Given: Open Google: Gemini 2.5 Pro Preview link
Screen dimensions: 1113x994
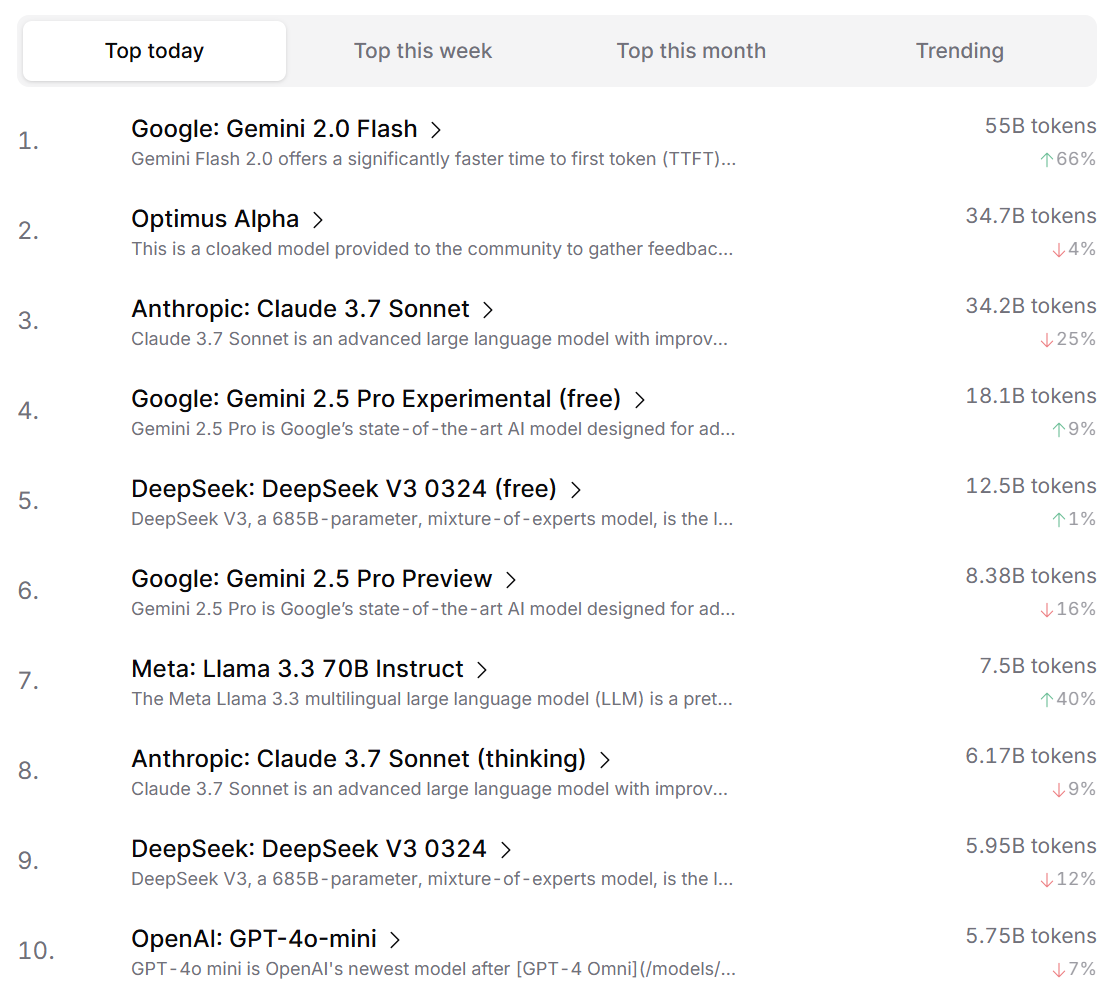Looking at the screenshot, I should pos(312,579).
